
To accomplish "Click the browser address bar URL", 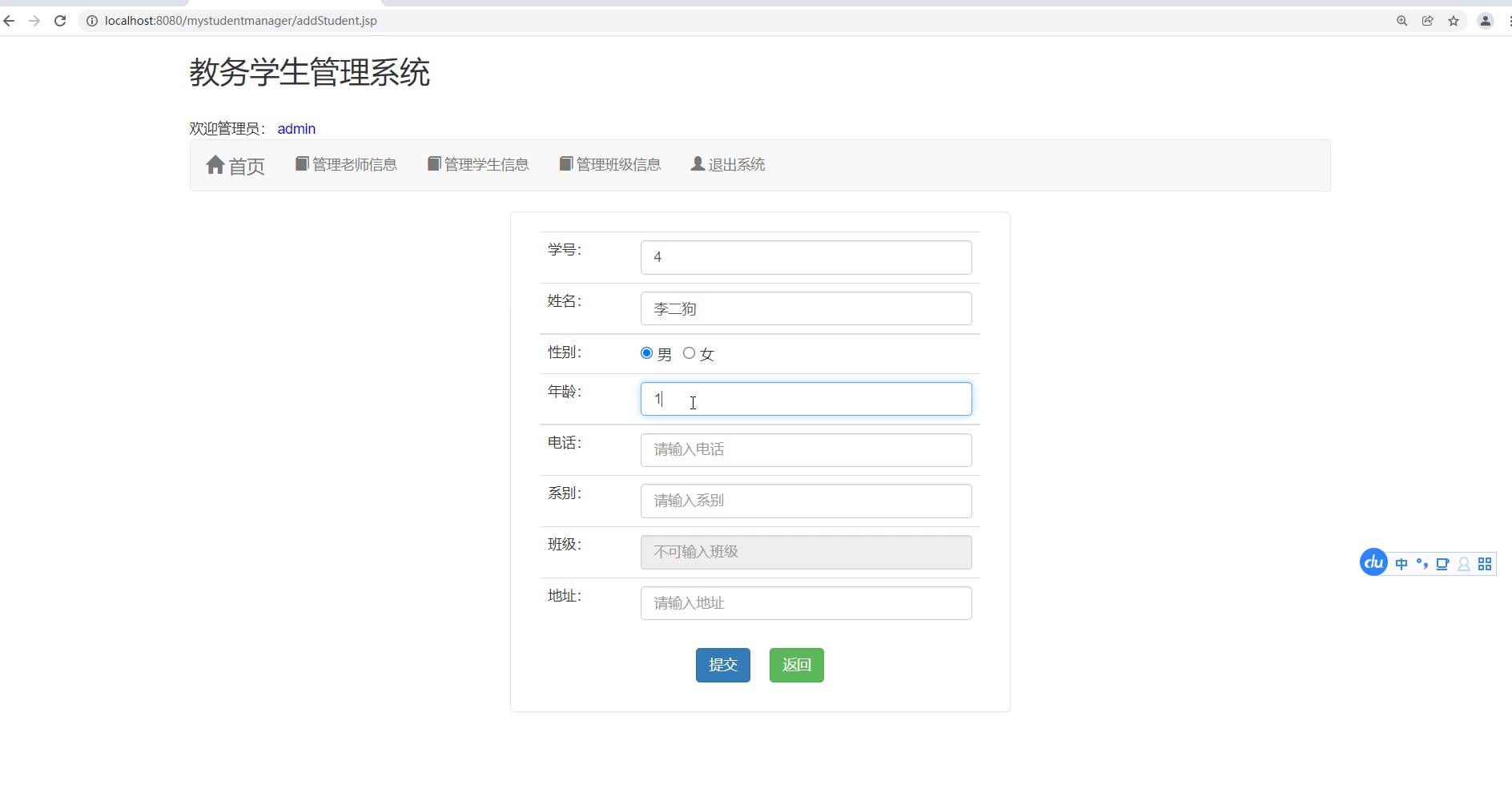I will (x=241, y=21).
